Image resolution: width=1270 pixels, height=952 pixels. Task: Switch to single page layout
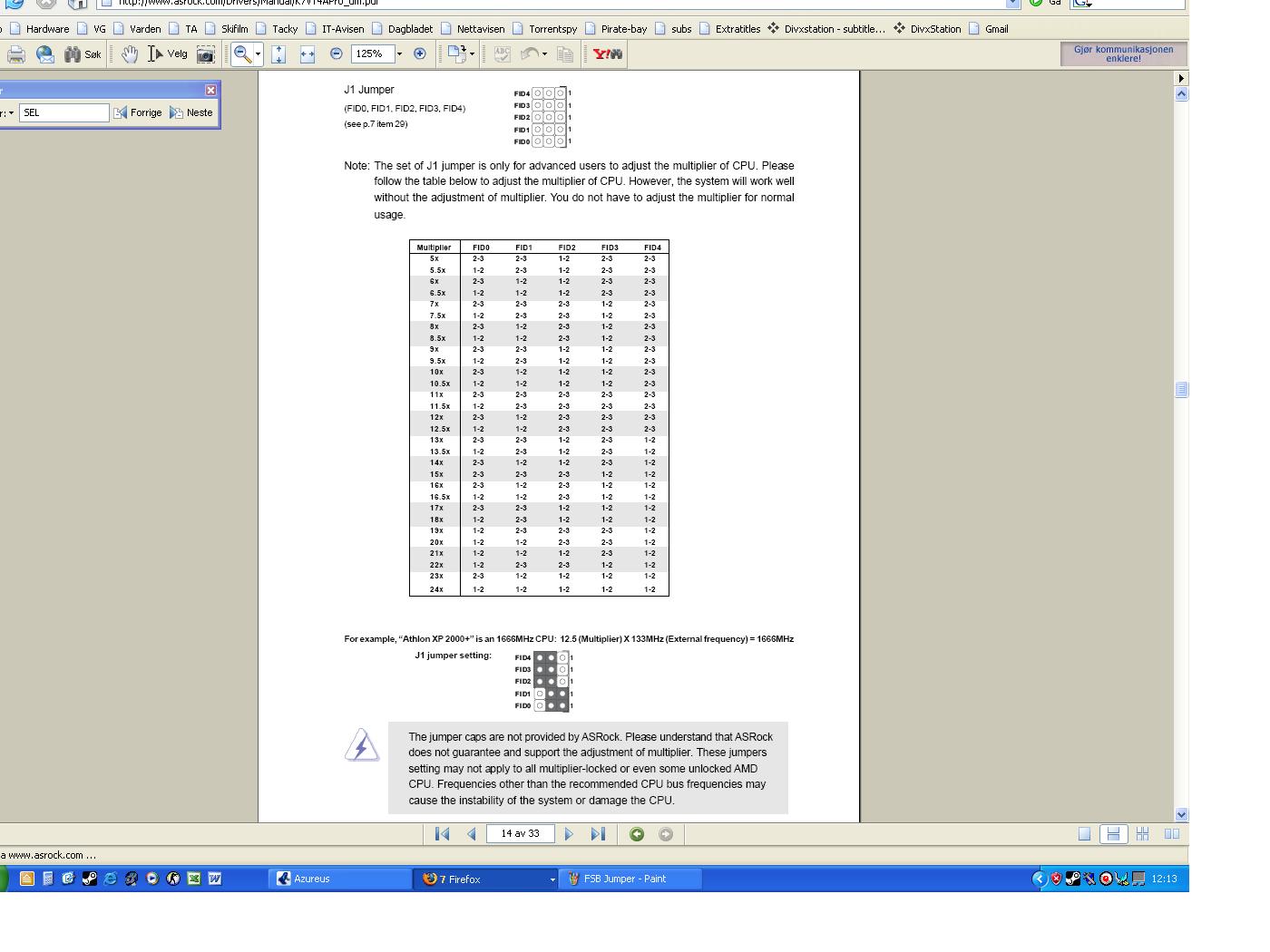pos(1084,834)
